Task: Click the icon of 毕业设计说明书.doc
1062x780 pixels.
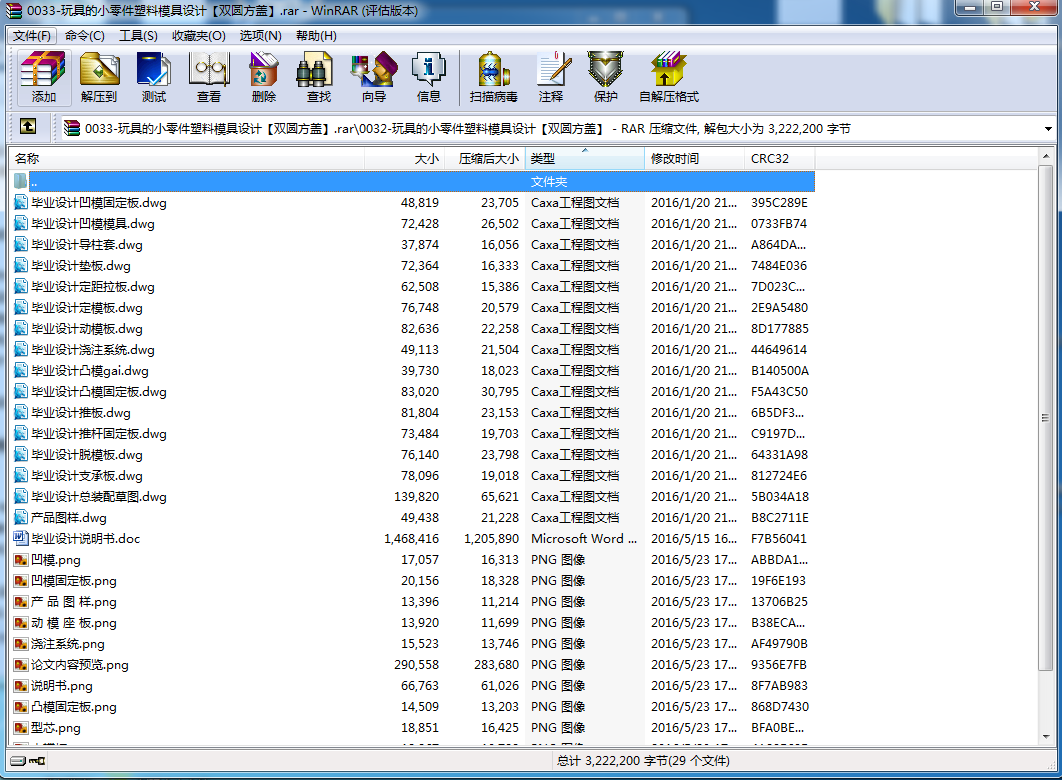Action: (21, 538)
